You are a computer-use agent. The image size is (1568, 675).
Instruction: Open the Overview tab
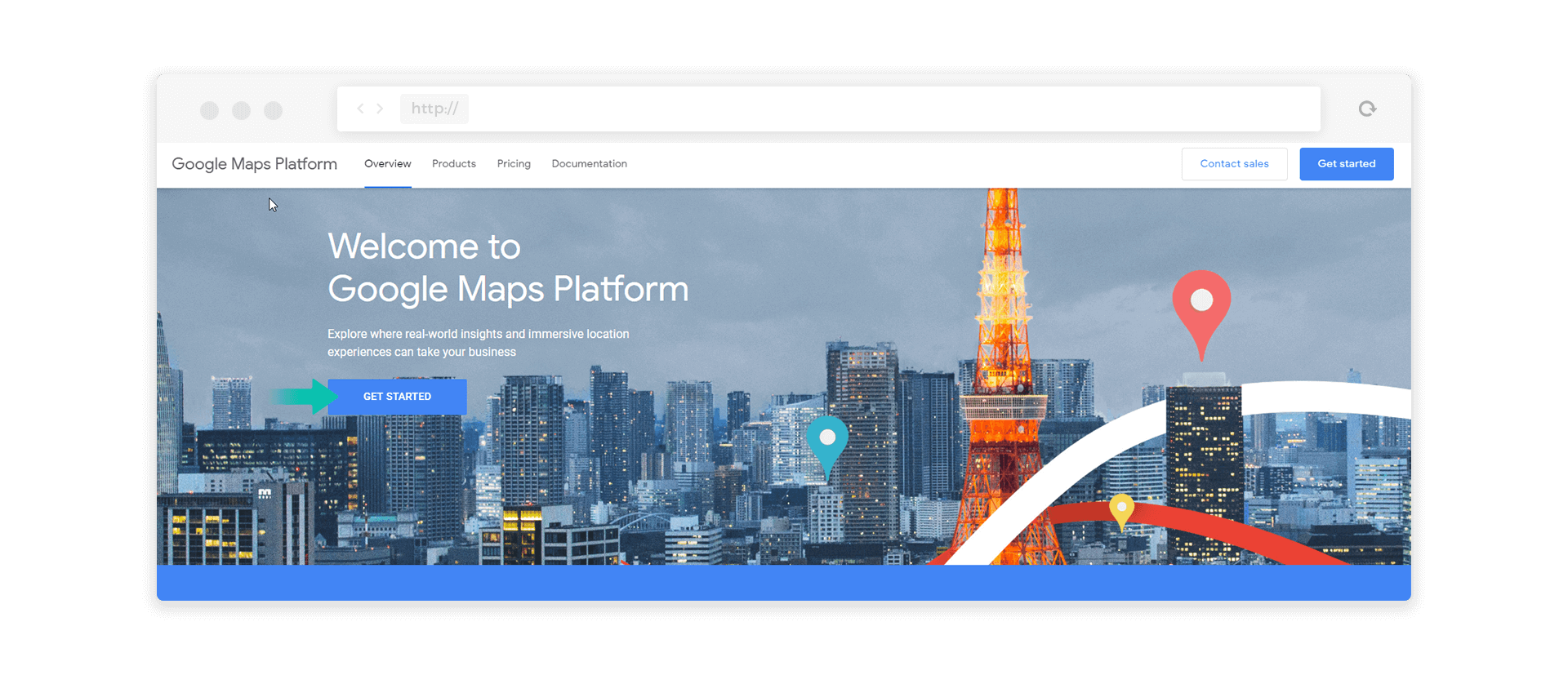tap(388, 163)
